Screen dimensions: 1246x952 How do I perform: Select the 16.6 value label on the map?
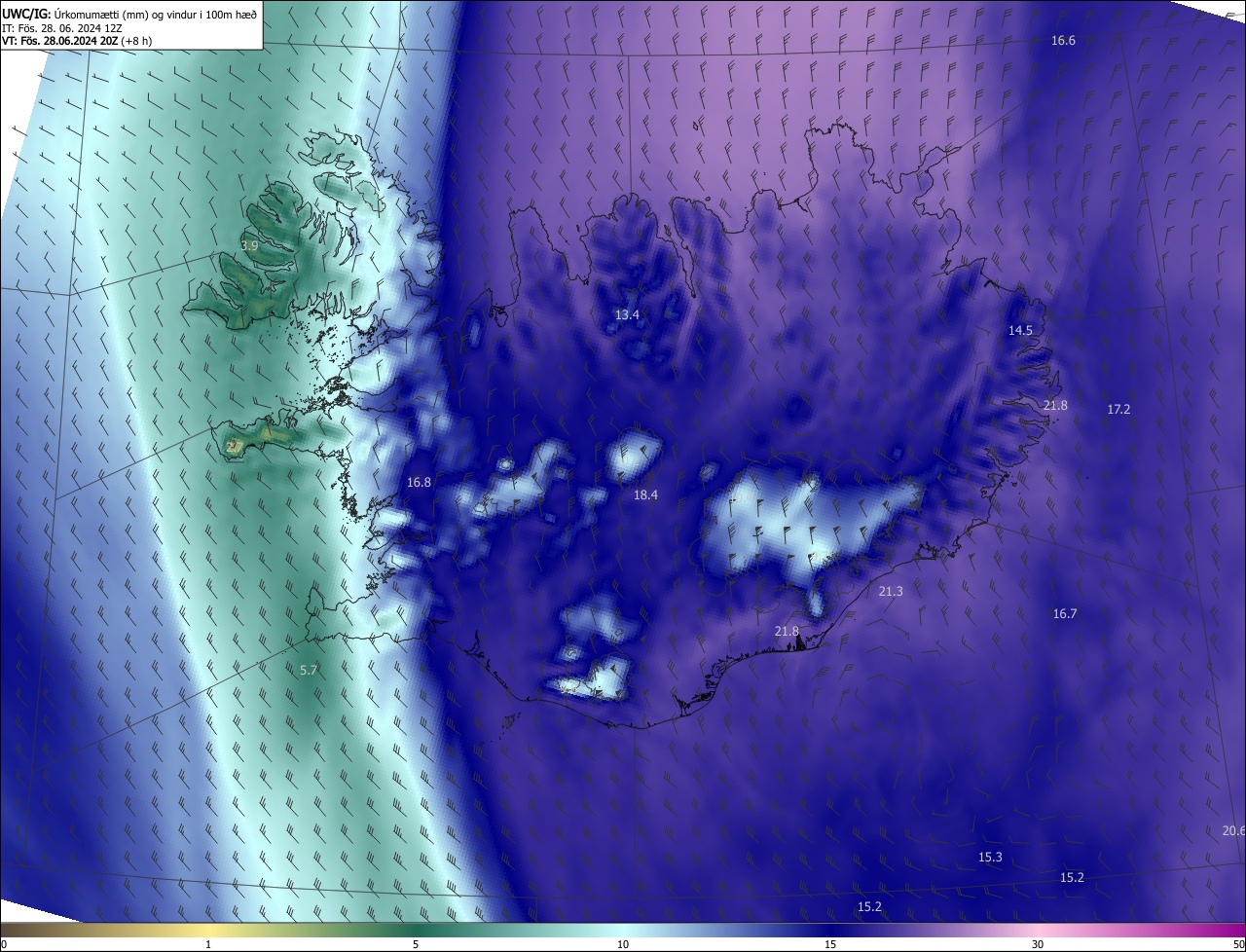click(1063, 41)
